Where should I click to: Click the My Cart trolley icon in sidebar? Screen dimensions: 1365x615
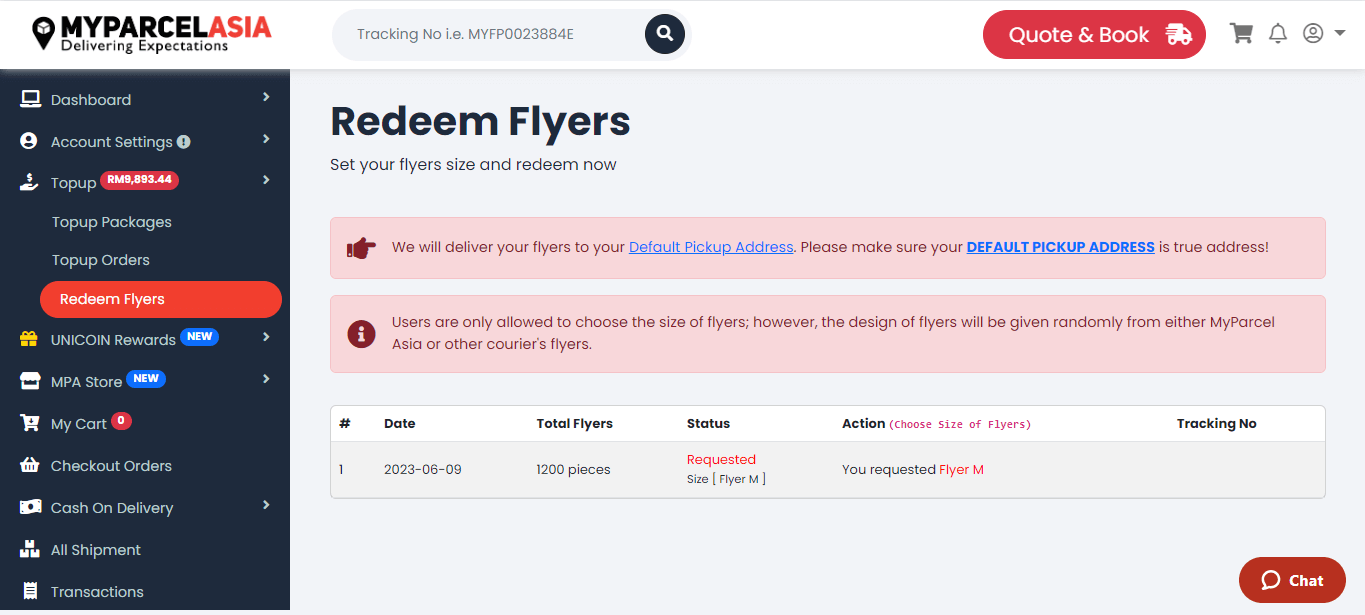[x=30, y=423]
